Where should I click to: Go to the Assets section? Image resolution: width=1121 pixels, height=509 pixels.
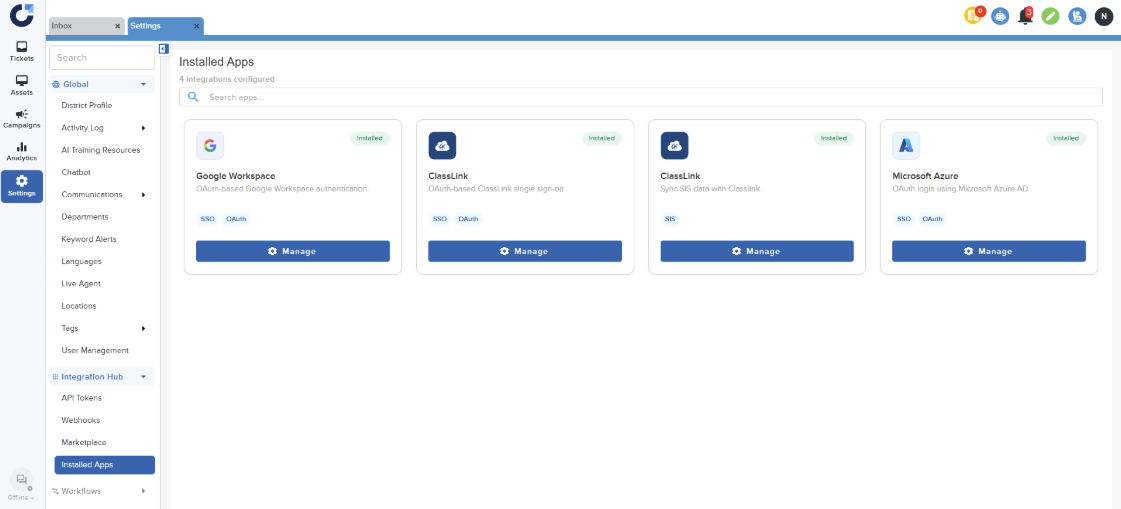[x=21, y=85]
